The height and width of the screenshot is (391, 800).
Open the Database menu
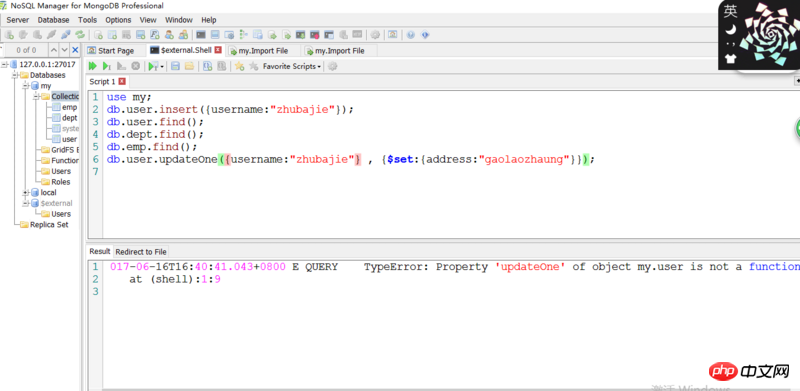53,20
